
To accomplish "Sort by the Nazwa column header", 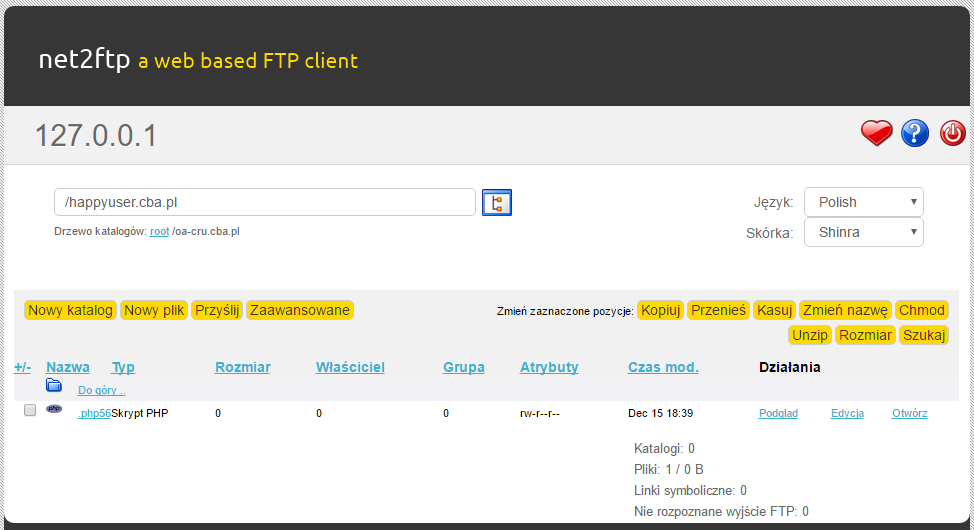I will tap(68, 367).
